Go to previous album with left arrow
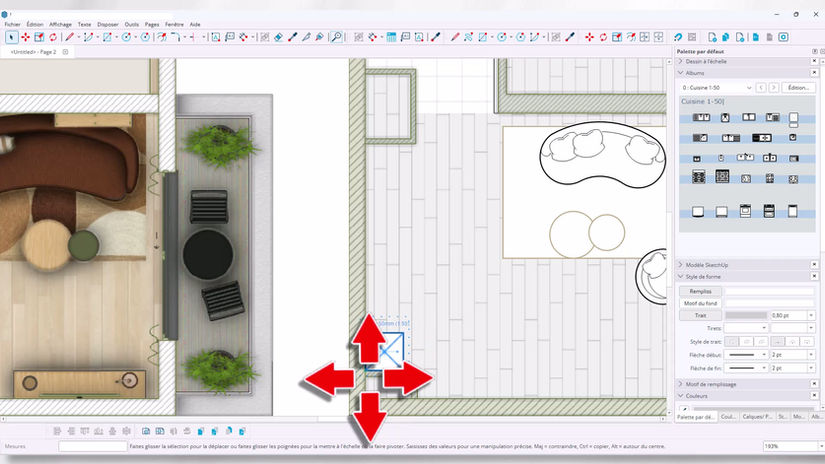The height and width of the screenshot is (464, 825). pos(761,87)
